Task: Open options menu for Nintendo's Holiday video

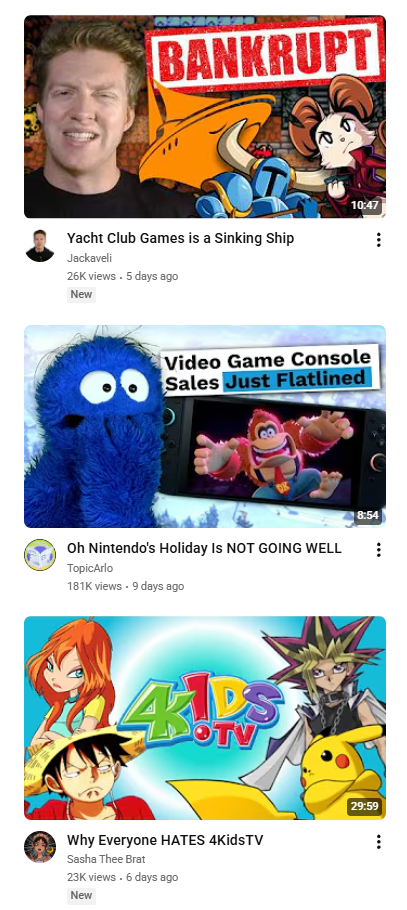Action: [379, 550]
